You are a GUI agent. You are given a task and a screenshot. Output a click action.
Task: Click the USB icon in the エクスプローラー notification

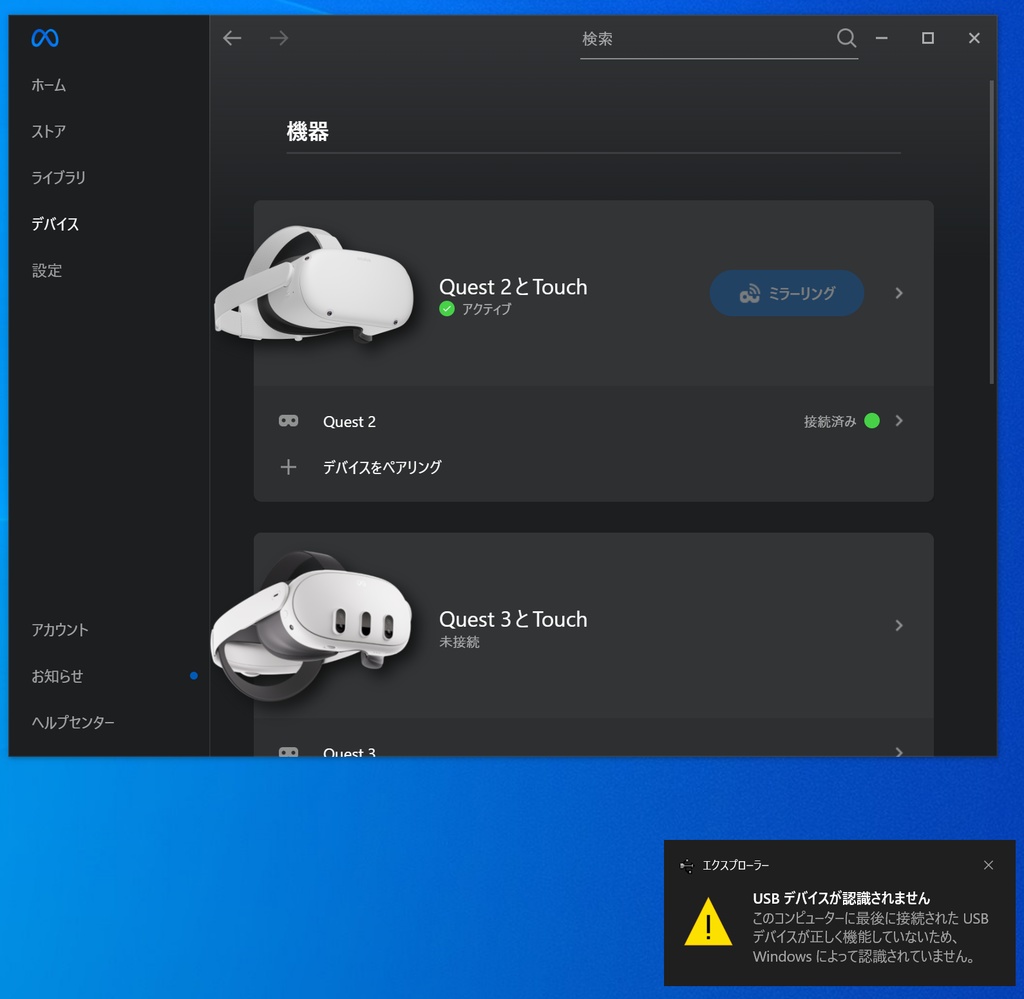coord(686,866)
